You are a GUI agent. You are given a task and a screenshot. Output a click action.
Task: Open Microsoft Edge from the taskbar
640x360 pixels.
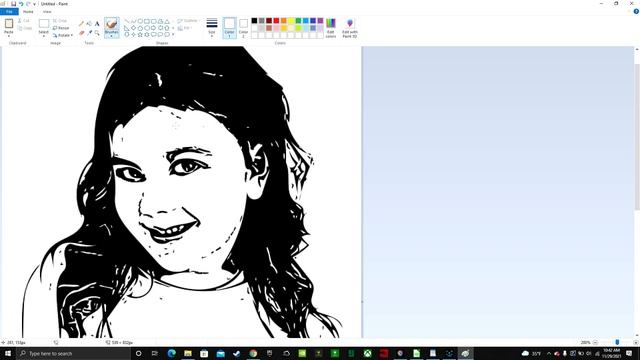(x=171, y=353)
